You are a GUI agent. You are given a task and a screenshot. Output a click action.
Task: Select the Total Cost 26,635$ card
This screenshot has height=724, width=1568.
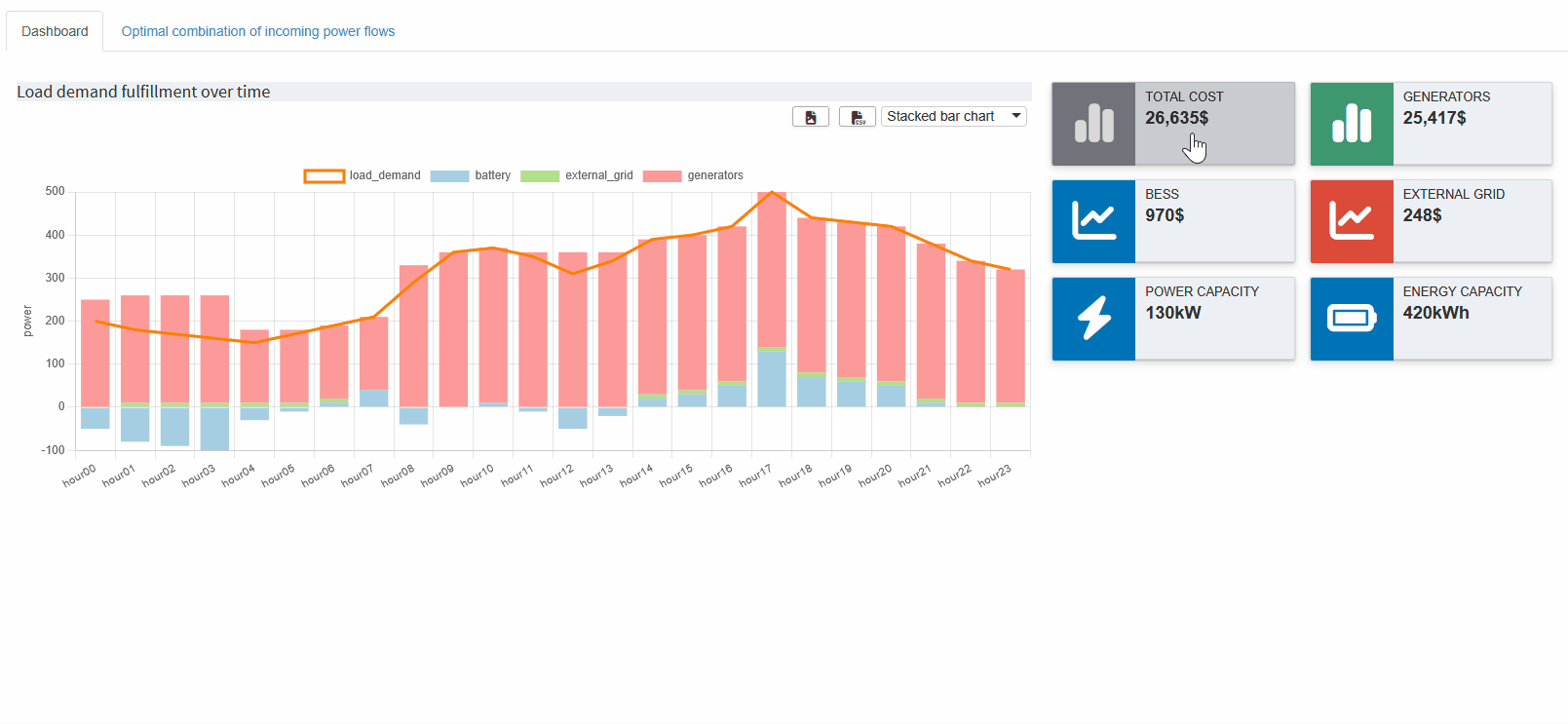click(x=1213, y=124)
